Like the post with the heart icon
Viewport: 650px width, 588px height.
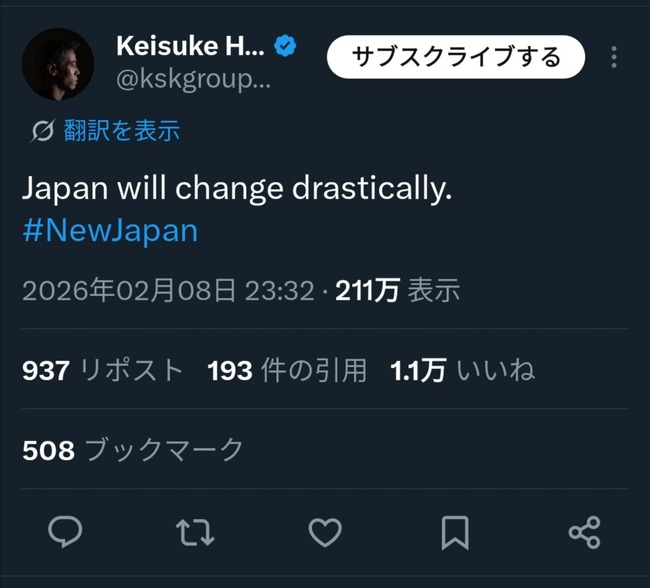pos(325,532)
